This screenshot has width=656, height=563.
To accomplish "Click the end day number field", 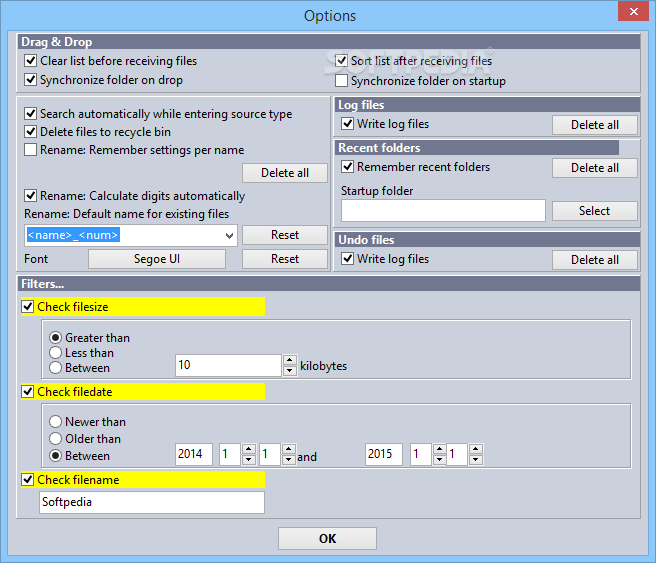I will [457, 454].
